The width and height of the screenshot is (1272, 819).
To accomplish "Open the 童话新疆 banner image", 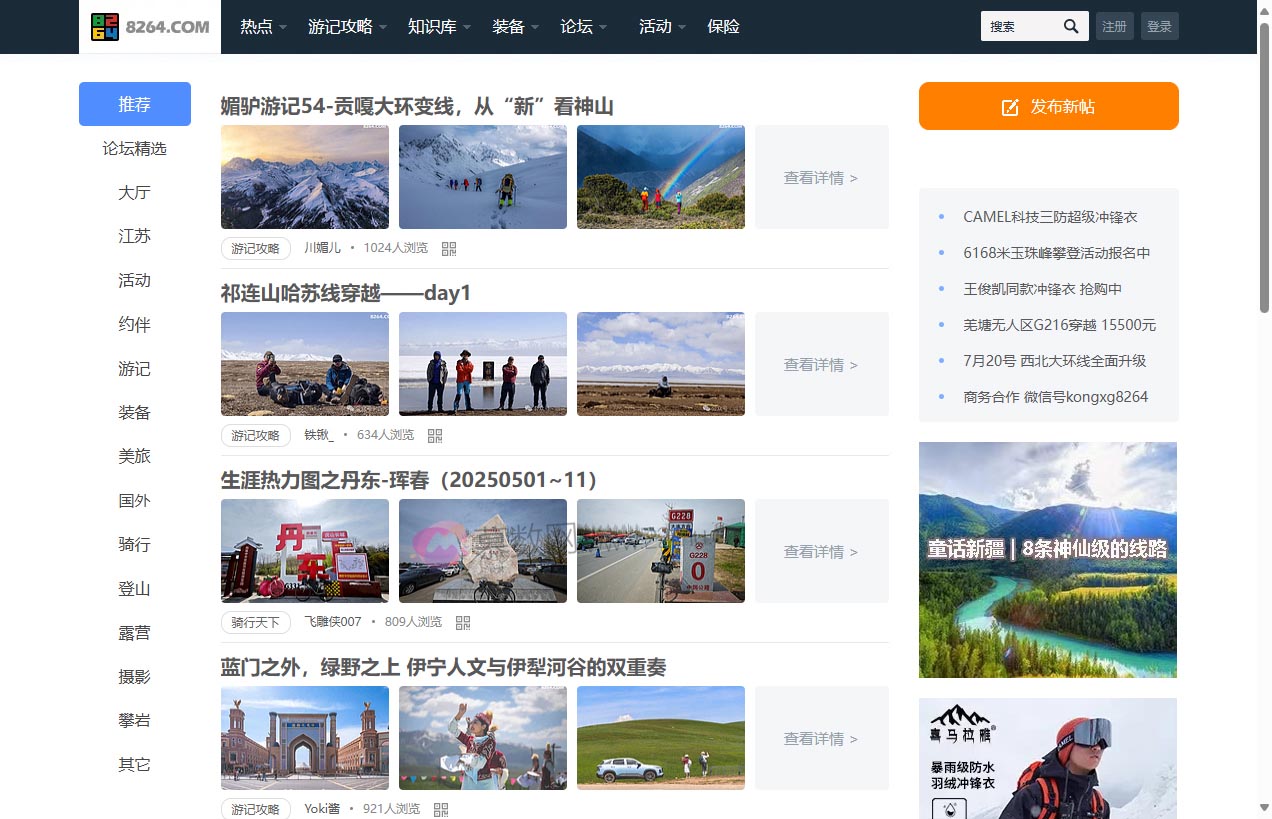I will pyautogui.click(x=1047, y=560).
